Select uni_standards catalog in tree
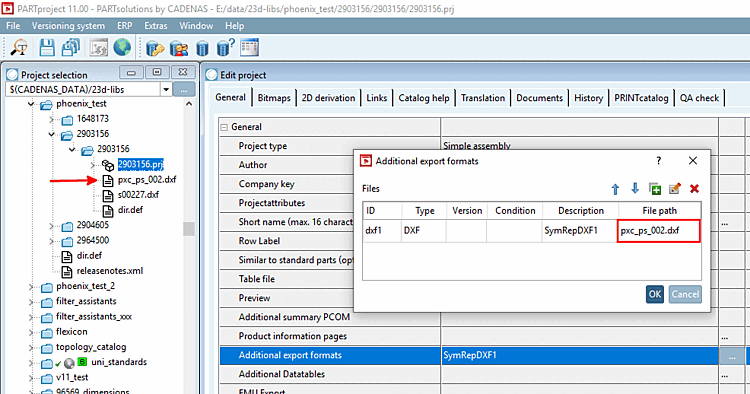The height and width of the screenshot is (394, 750). coord(119,362)
